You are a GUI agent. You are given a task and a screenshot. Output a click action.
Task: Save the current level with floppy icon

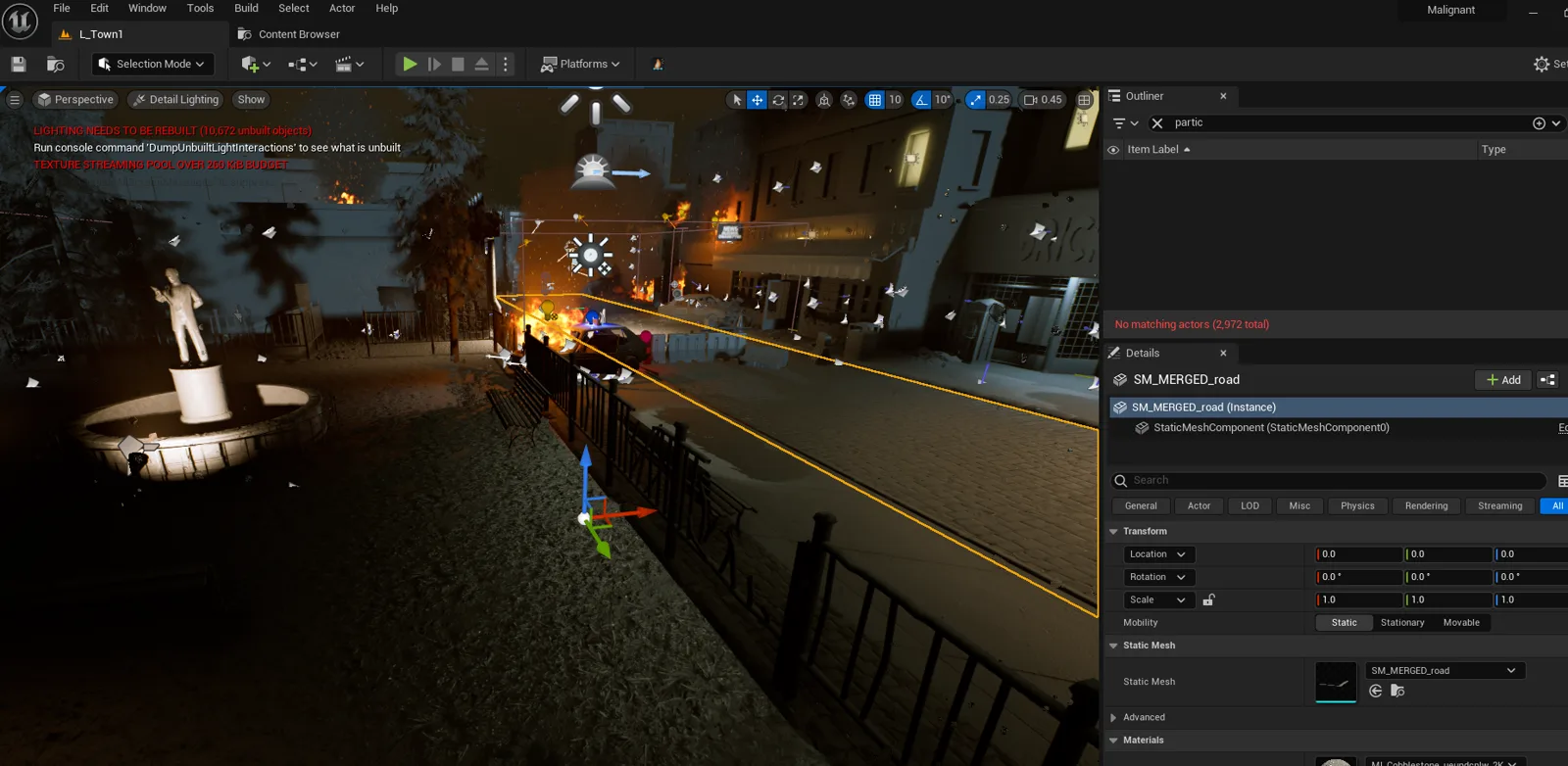(18, 64)
